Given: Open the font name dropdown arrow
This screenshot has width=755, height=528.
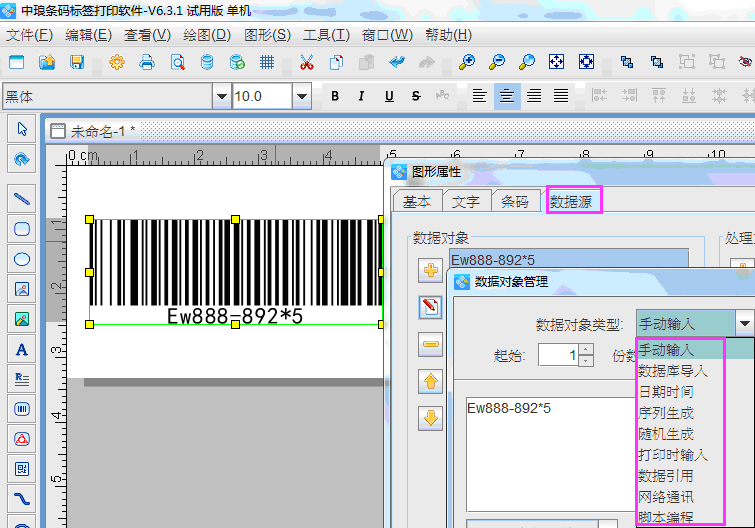Looking at the screenshot, I should (221, 96).
